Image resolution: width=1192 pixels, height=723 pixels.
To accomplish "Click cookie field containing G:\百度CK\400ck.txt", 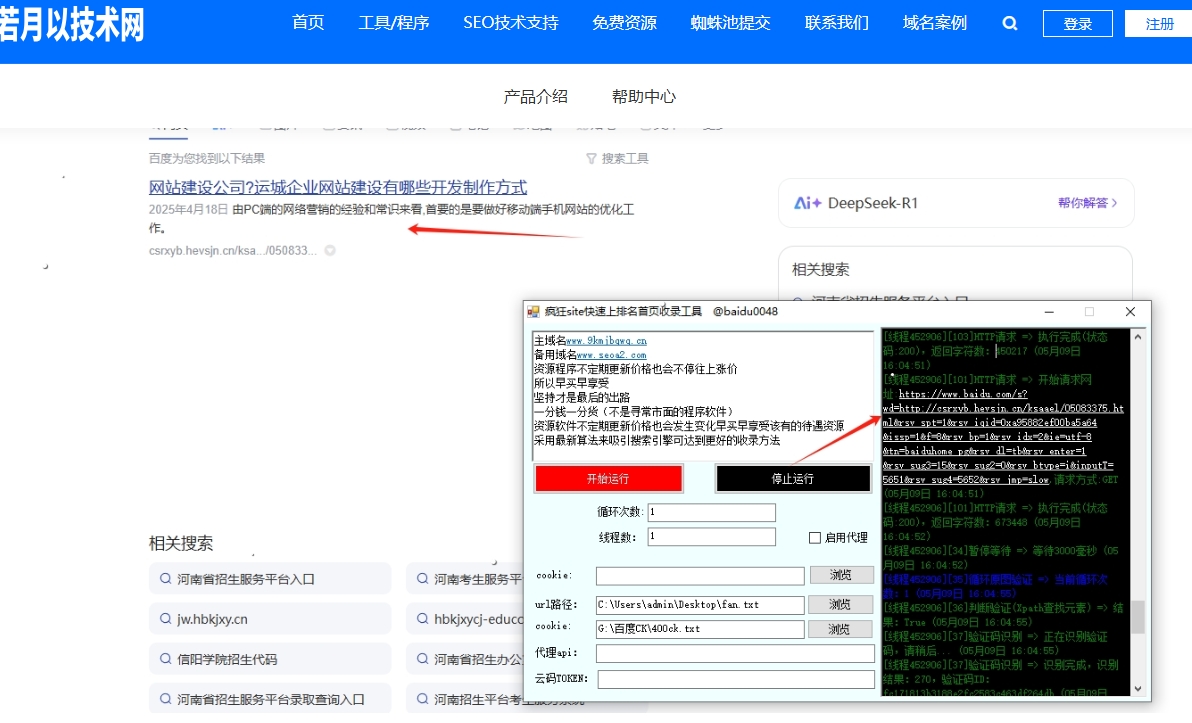I will [700, 629].
